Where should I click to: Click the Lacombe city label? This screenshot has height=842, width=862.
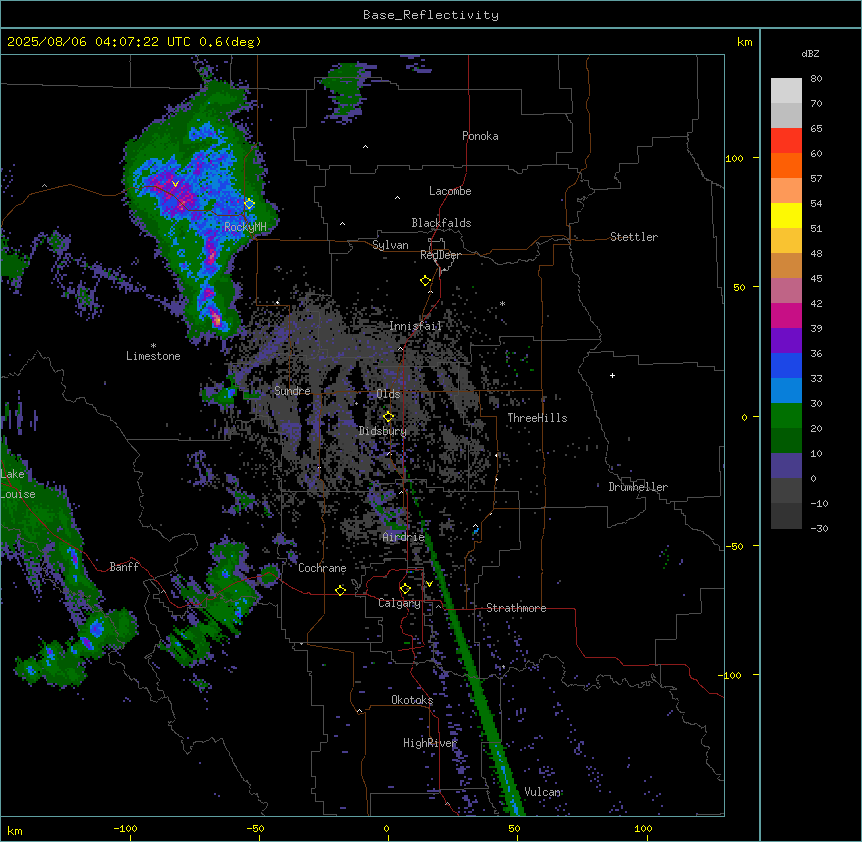click(450, 191)
